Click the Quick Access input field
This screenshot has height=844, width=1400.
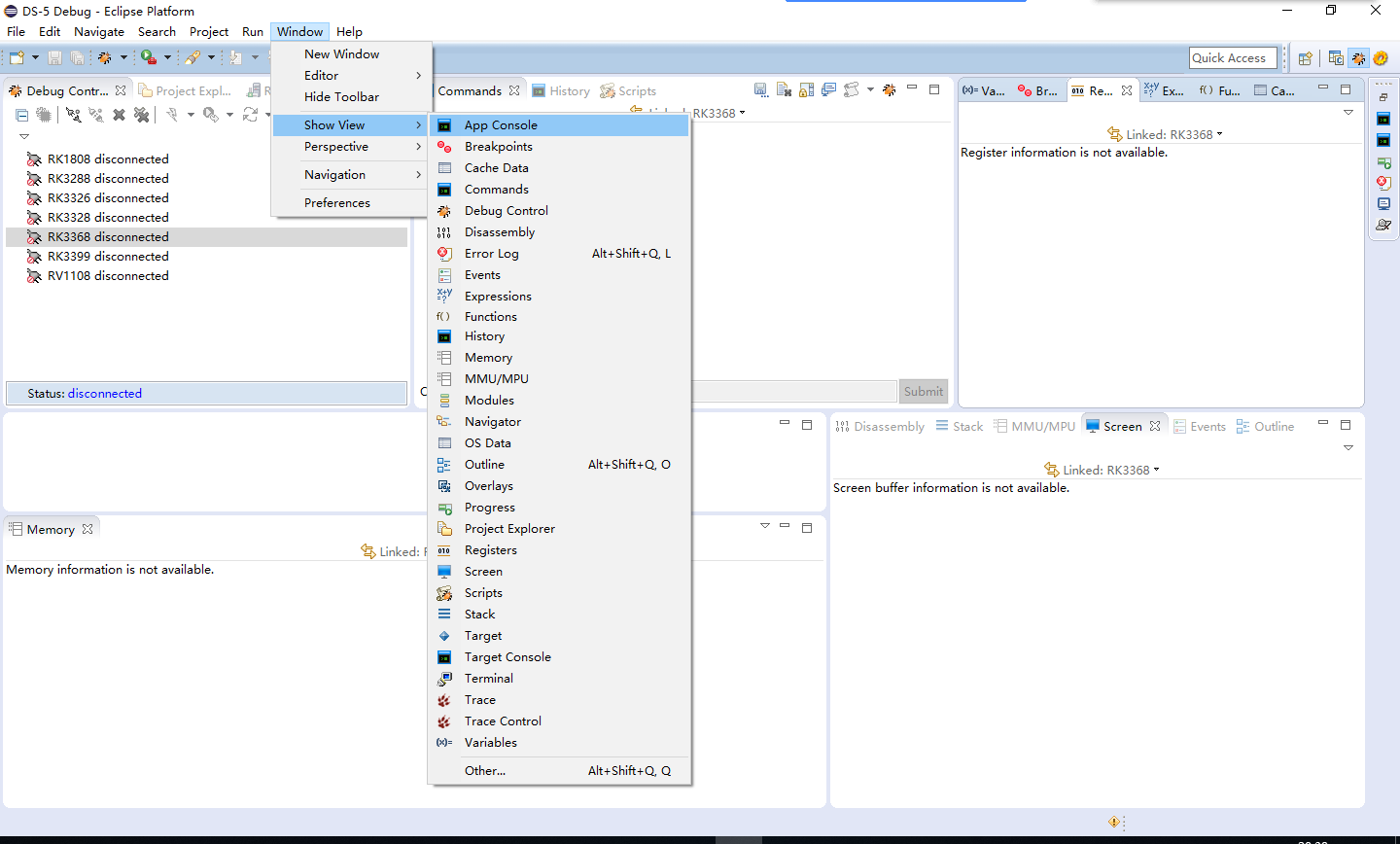[x=1233, y=58]
